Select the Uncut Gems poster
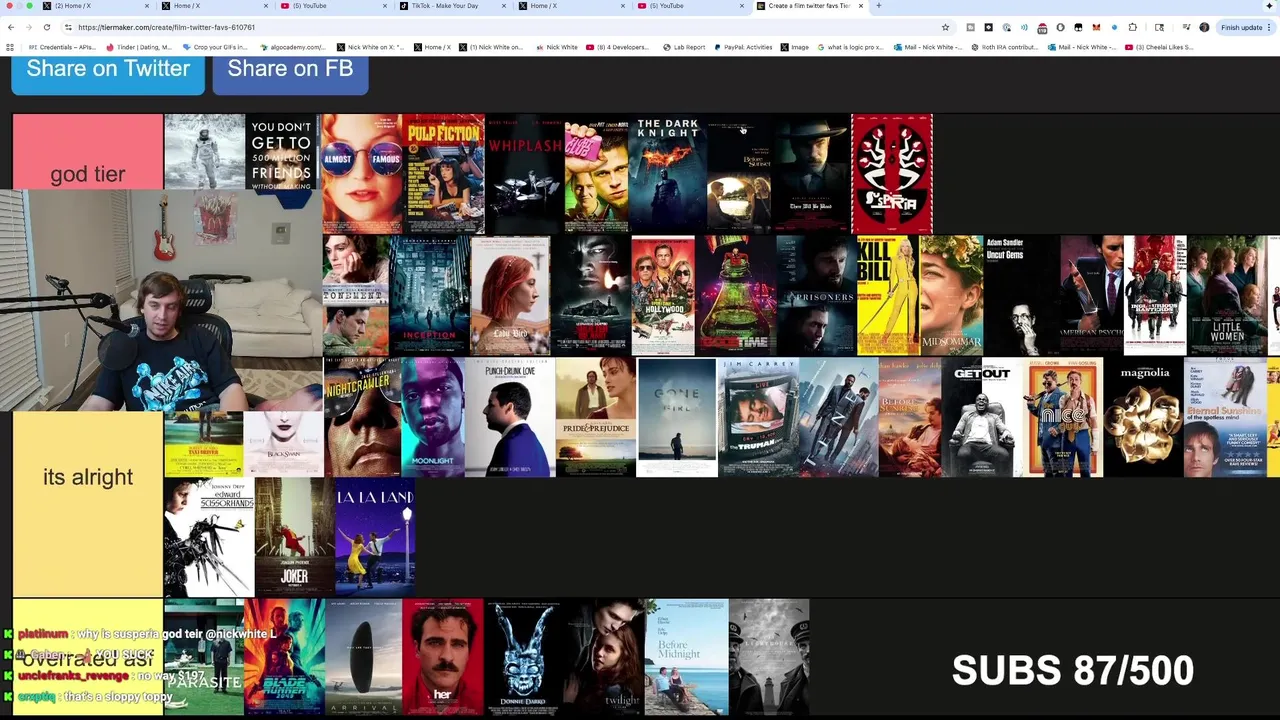 tap(1022, 296)
